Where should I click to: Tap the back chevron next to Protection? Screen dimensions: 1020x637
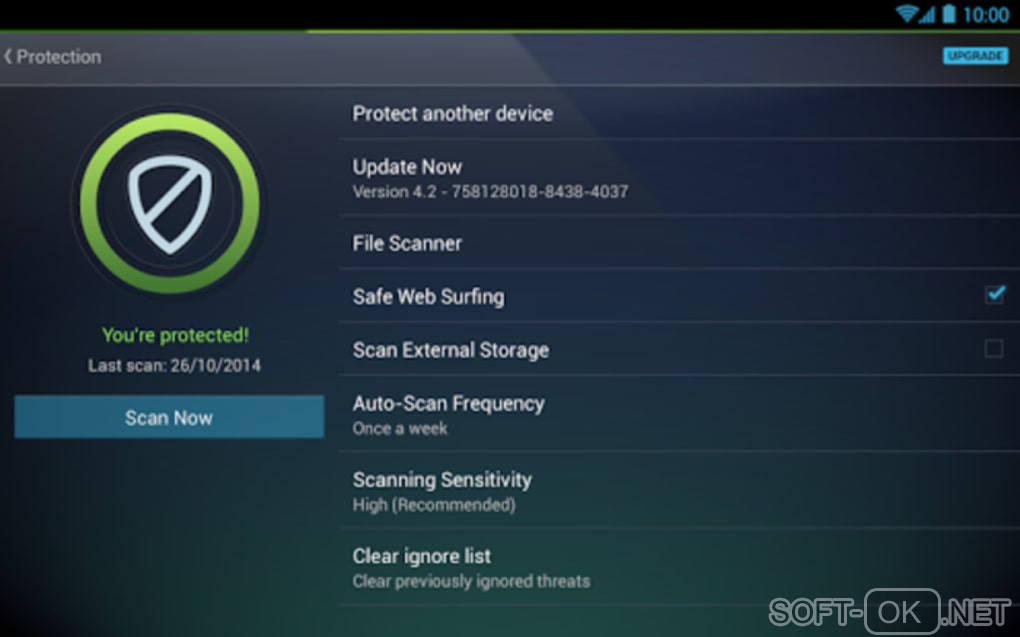(8, 57)
